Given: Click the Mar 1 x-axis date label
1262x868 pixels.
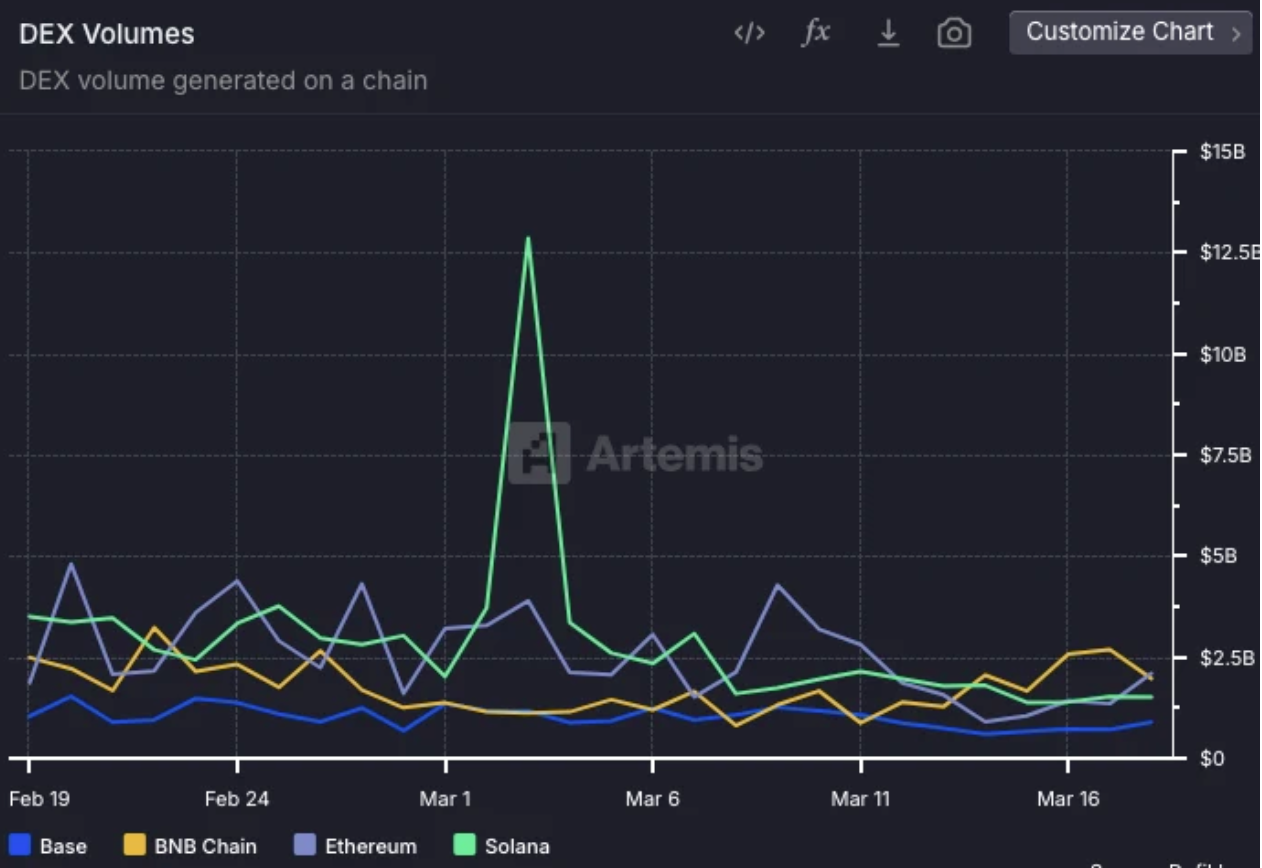Looking at the screenshot, I should click(x=445, y=798).
